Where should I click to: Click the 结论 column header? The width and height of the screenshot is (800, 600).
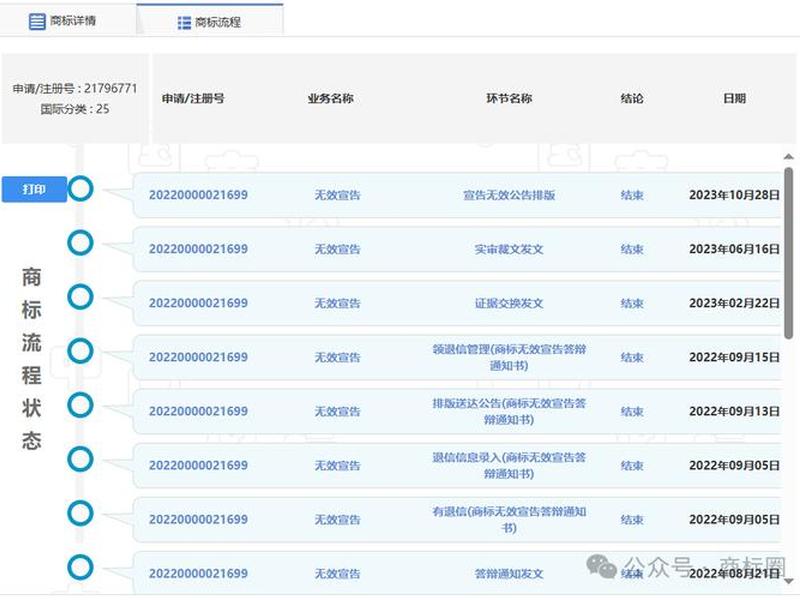632,98
